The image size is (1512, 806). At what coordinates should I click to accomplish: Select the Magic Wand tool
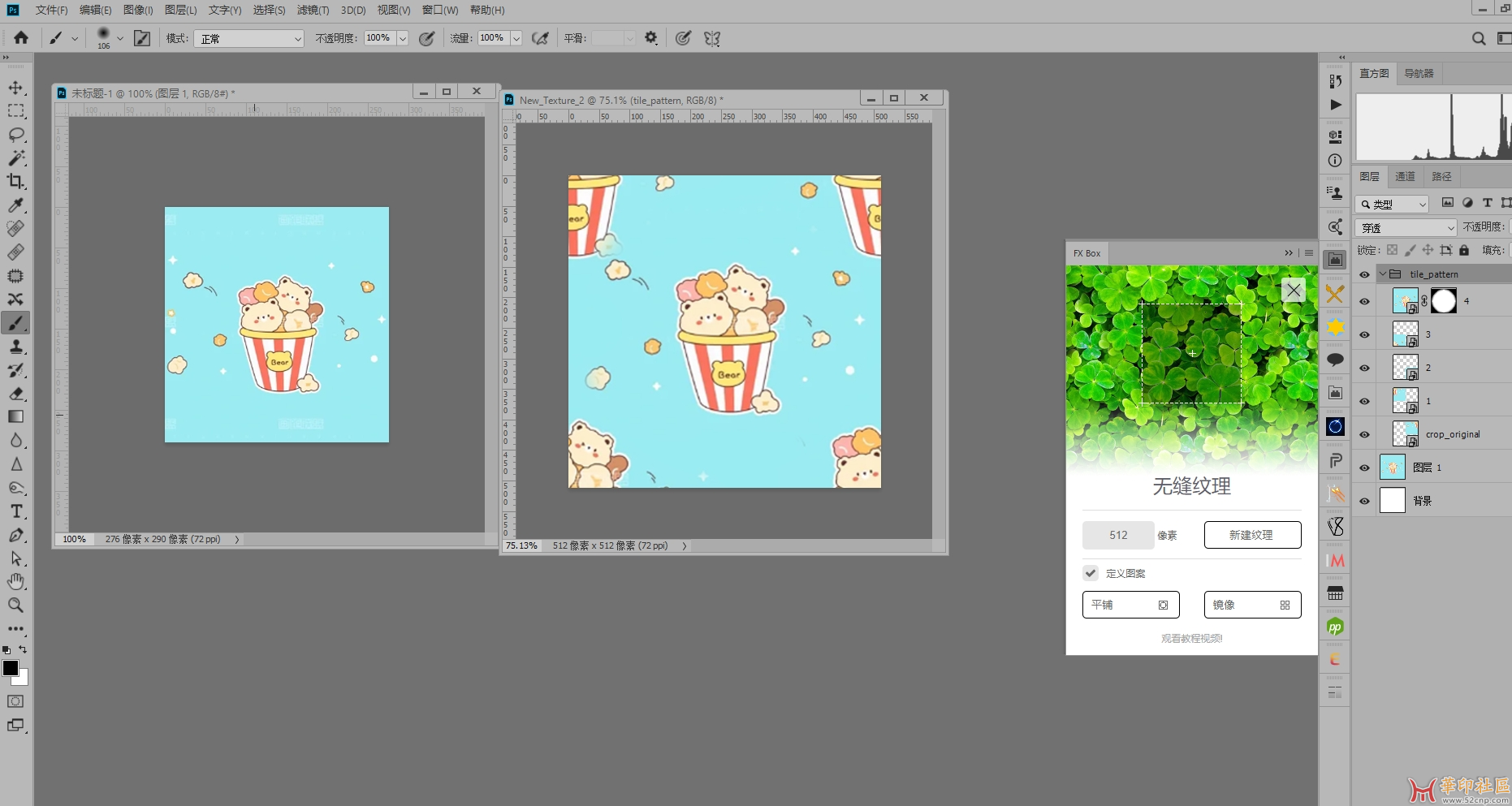(x=15, y=158)
